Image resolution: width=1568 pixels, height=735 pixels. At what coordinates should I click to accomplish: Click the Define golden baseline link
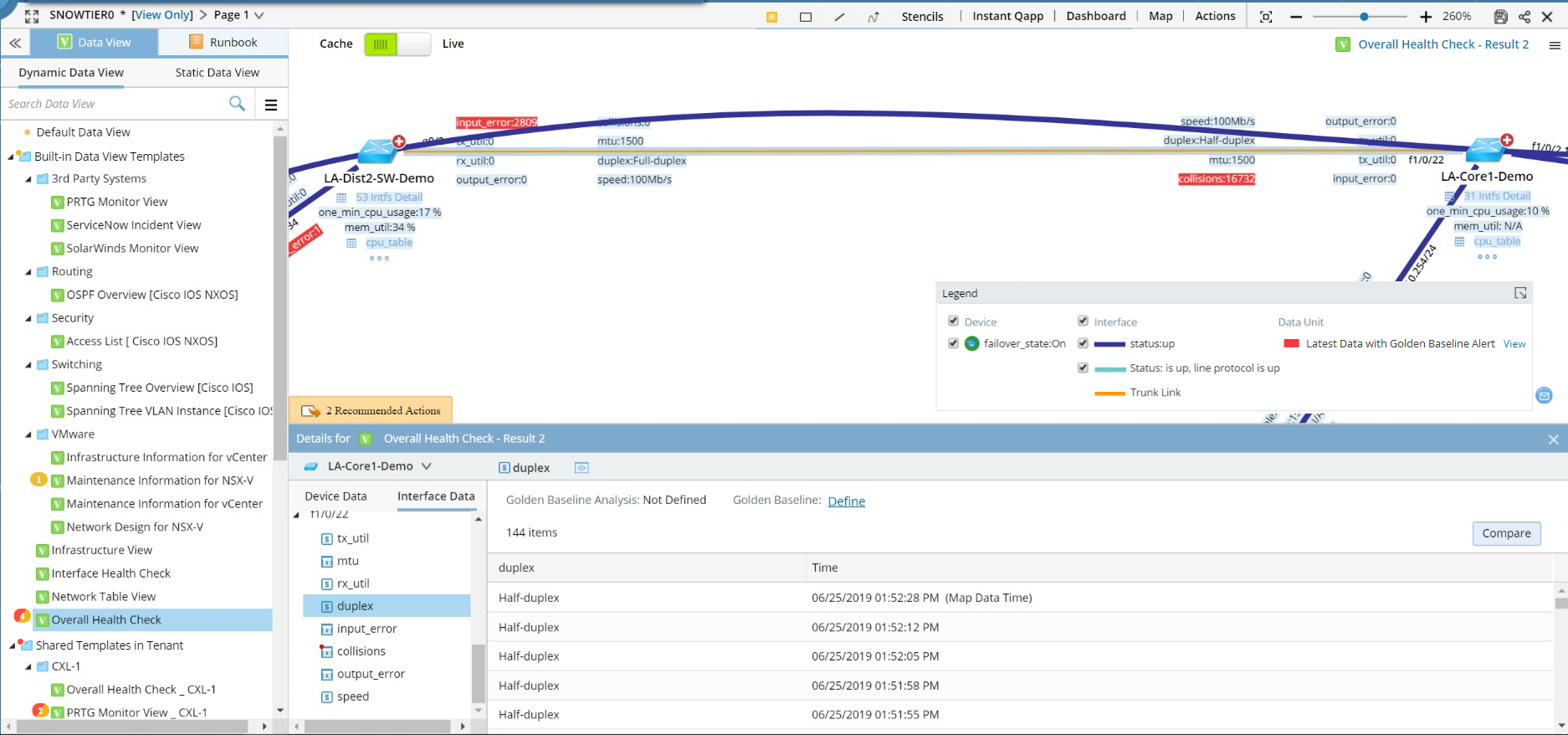(846, 501)
